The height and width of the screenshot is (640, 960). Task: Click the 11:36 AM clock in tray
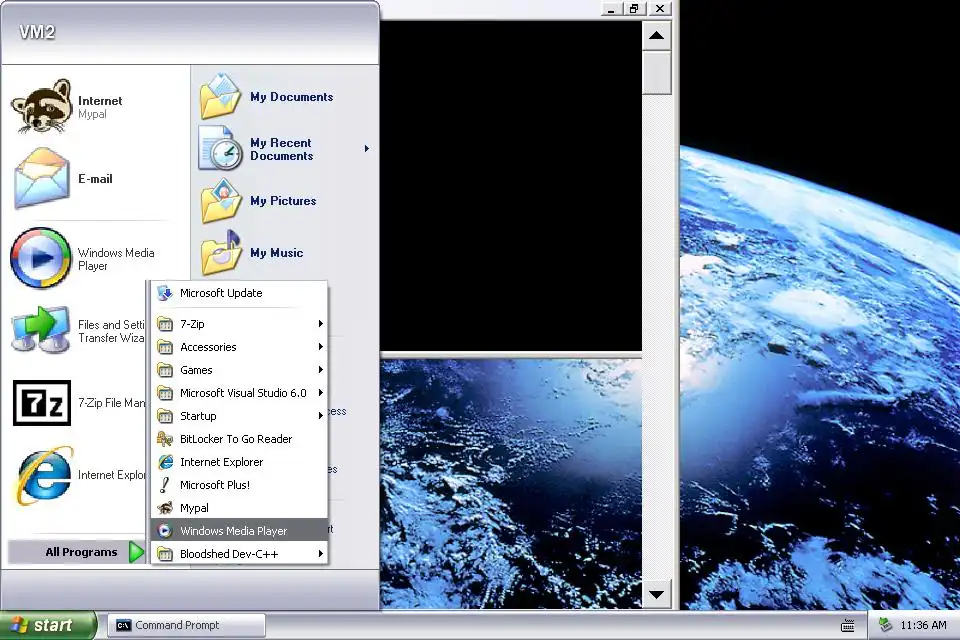[x=923, y=625]
